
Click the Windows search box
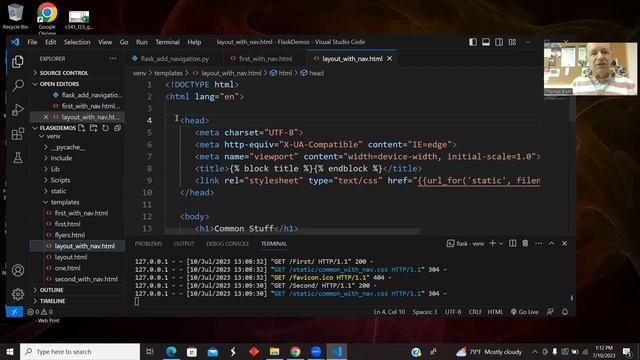tap(80, 351)
